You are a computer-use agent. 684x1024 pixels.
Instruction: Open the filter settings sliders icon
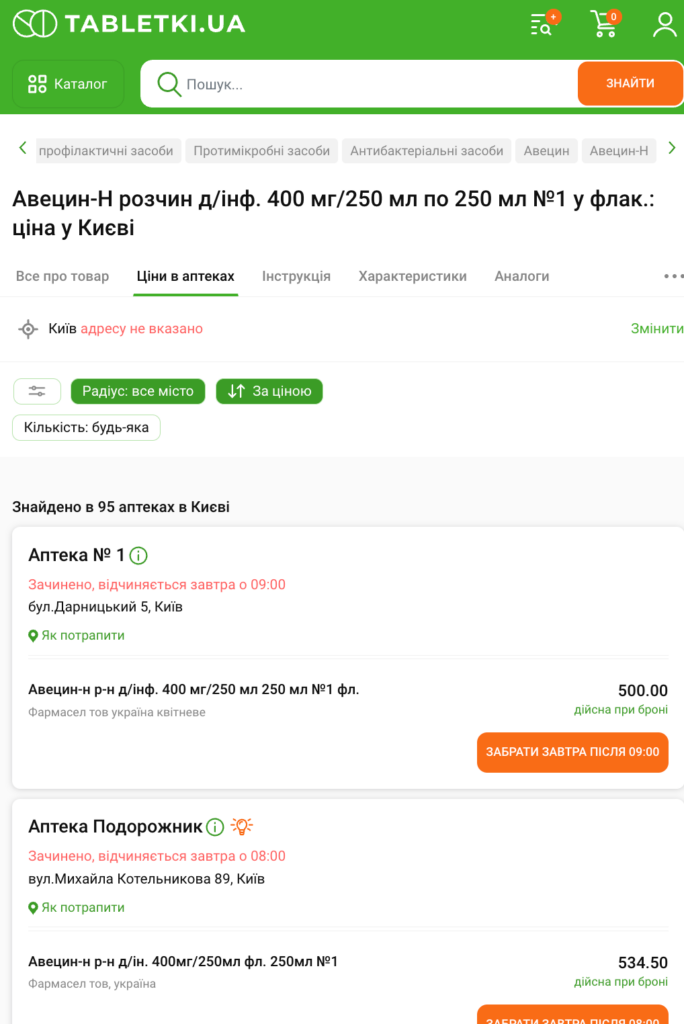(x=37, y=391)
